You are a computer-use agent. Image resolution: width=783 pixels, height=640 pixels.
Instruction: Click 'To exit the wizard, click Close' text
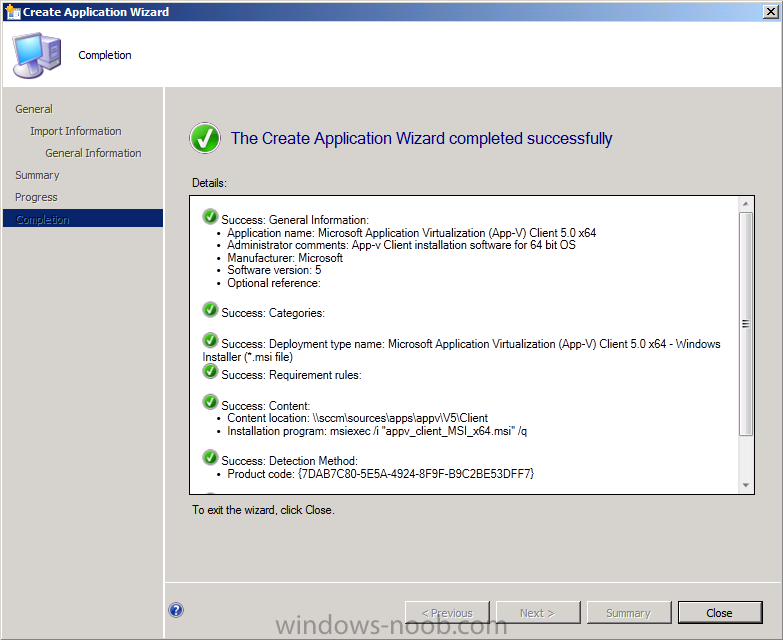(x=263, y=510)
